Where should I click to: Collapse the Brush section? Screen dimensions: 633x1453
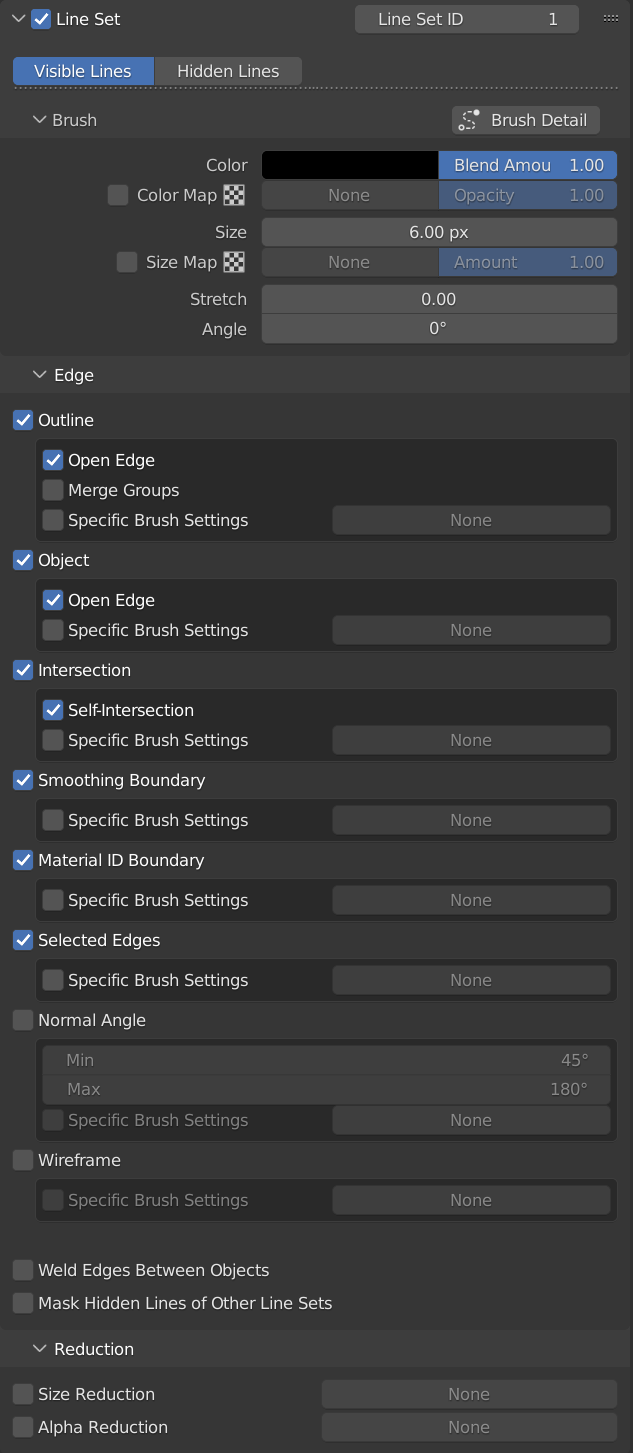40,120
